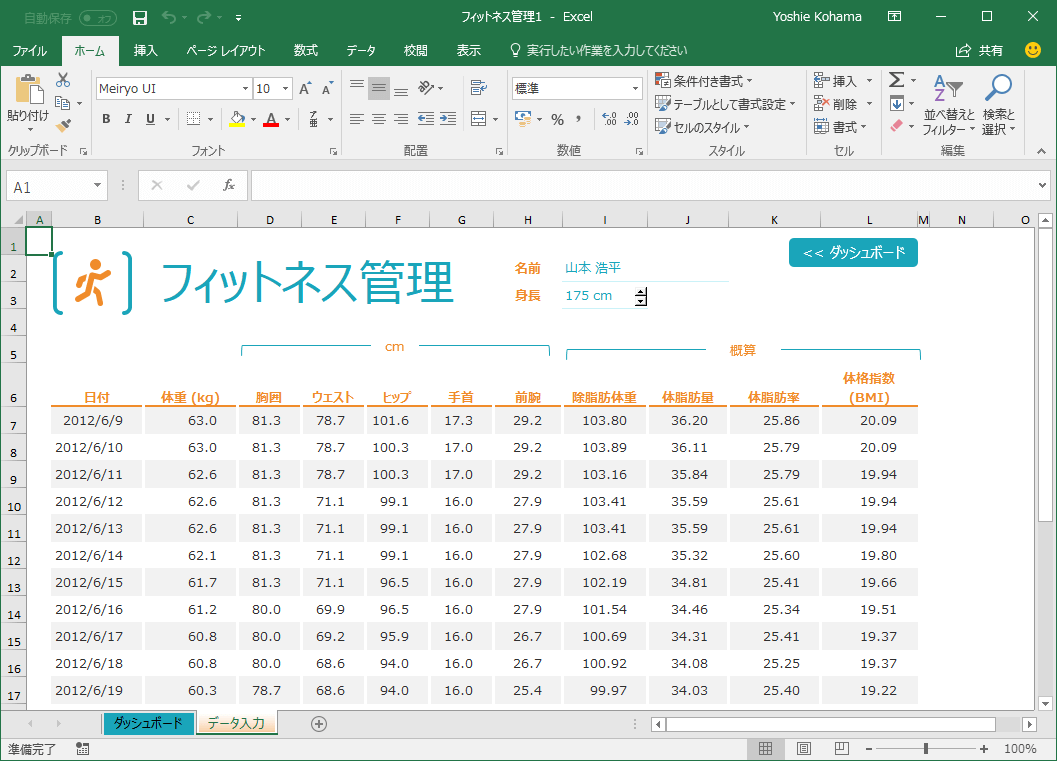Click the Increase Font Size icon
This screenshot has height=761, width=1057.
pyautogui.click(x=305, y=89)
